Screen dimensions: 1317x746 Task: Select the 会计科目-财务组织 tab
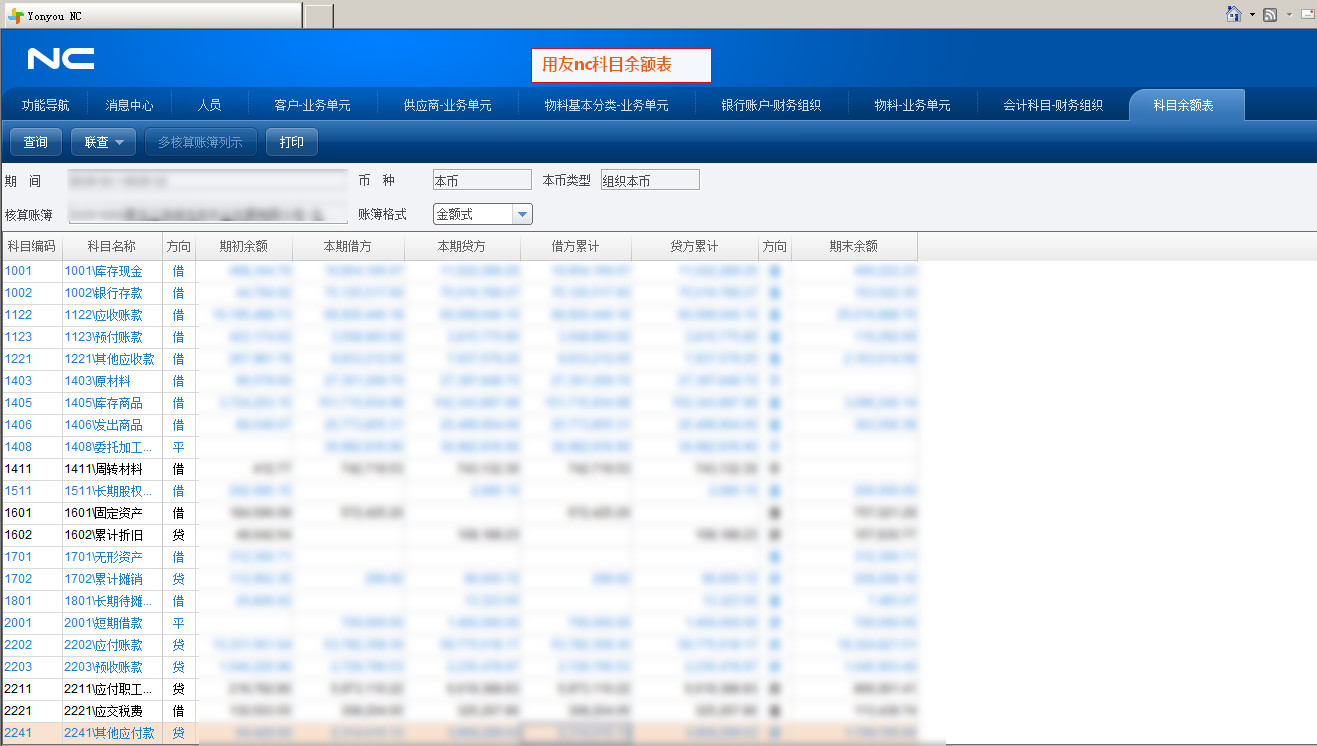tap(1053, 105)
